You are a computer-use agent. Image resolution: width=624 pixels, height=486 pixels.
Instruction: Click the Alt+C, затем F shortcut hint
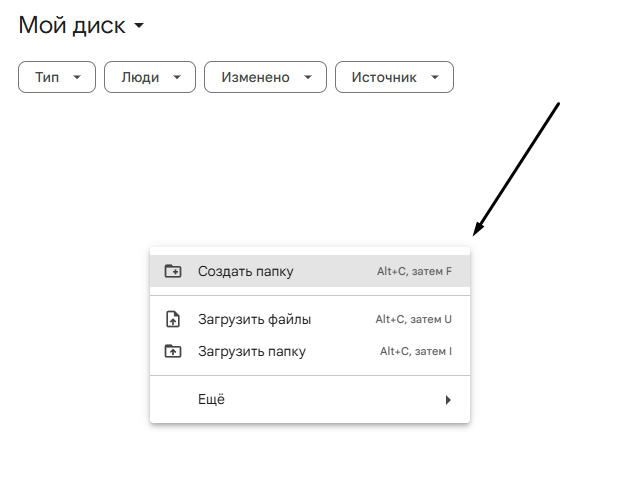click(x=414, y=271)
